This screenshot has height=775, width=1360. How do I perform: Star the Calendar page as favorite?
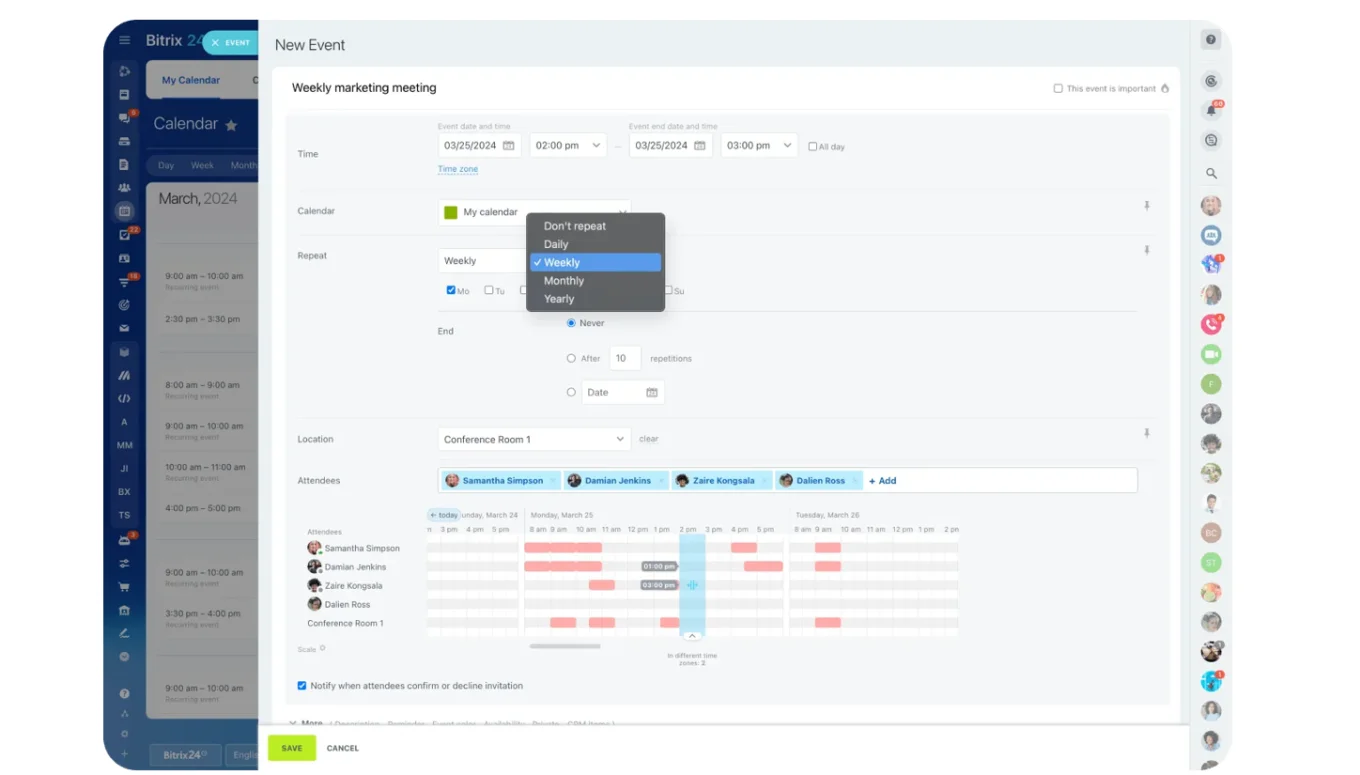coord(231,126)
